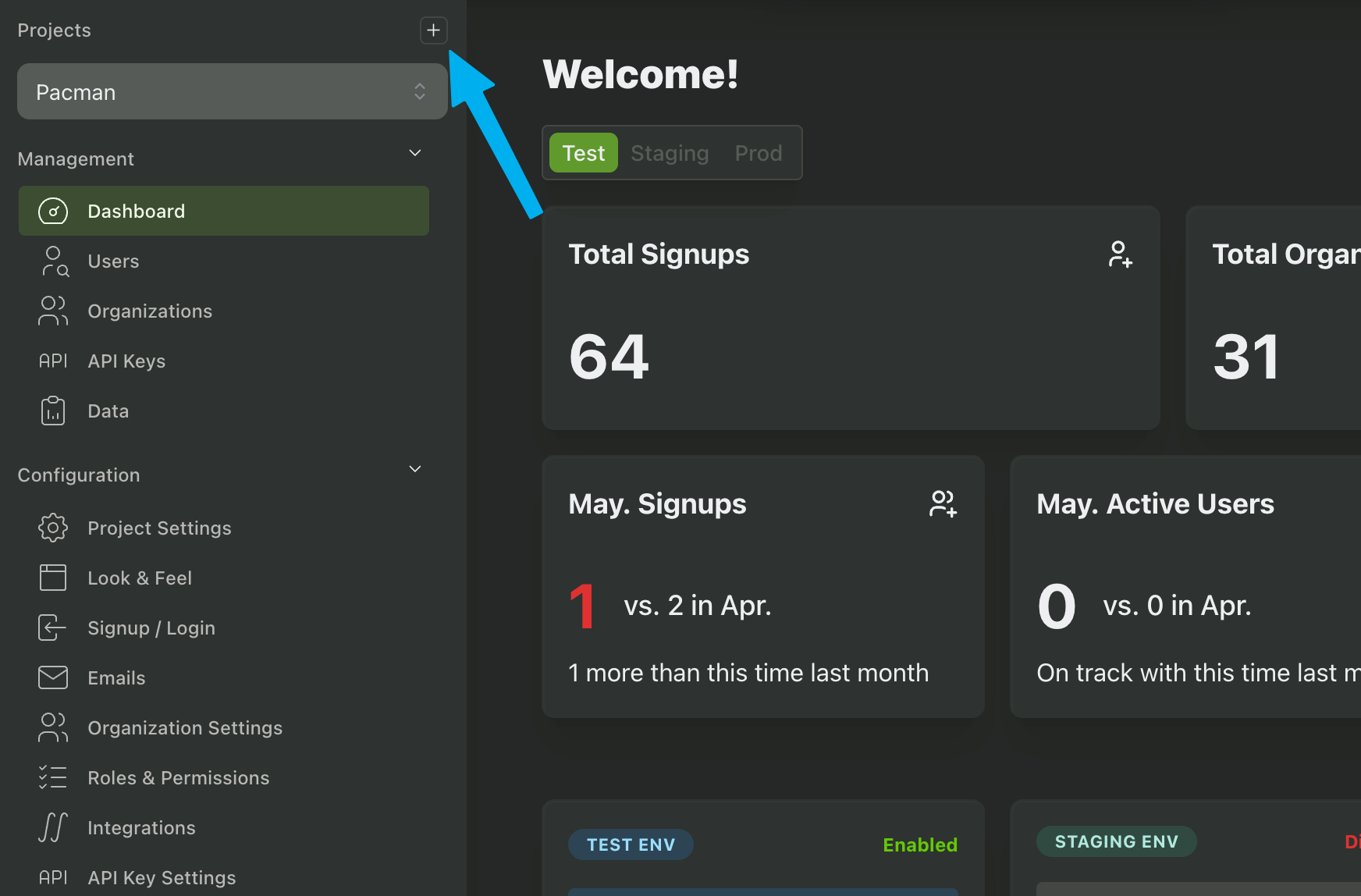Switch to the Test environment
This screenshot has width=1361, height=896.
coord(583,153)
